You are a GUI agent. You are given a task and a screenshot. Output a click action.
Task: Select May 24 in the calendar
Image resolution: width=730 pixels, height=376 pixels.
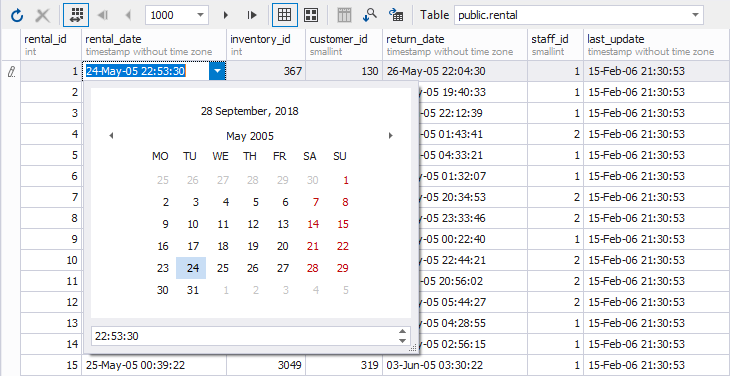pos(191,268)
